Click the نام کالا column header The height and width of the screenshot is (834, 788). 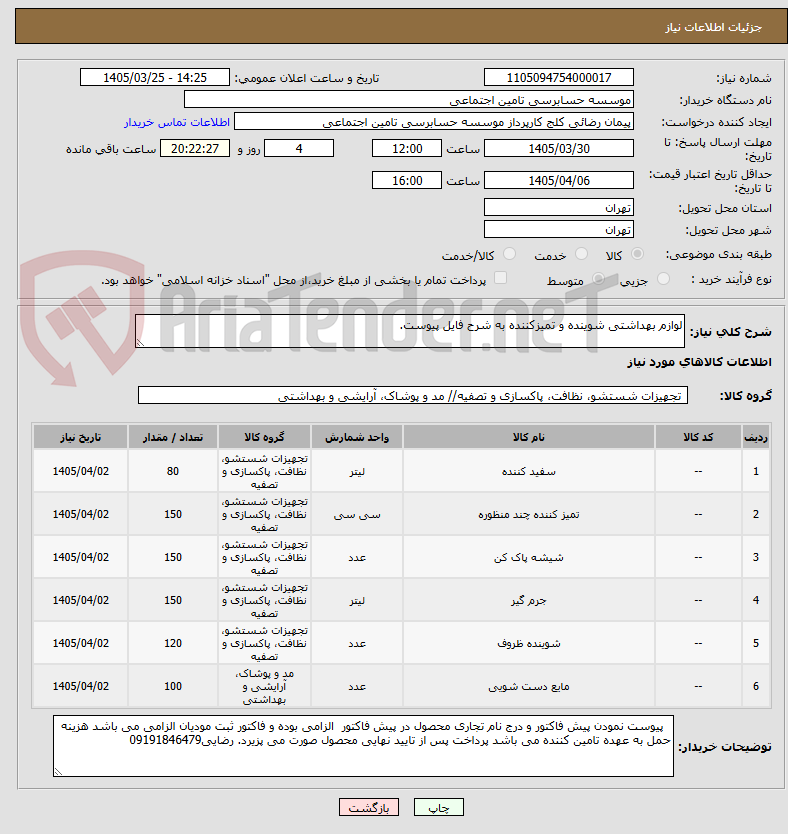[529, 437]
